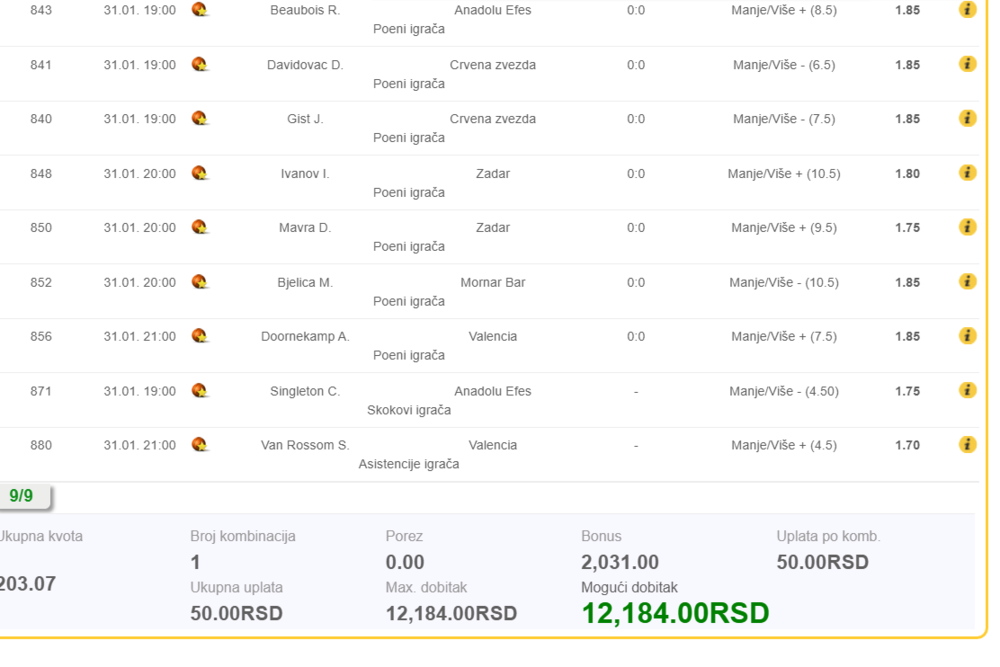Open info icon for Davidovac D. bet
Viewport: 1000px width, 667px height.
(x=967, y=64)
